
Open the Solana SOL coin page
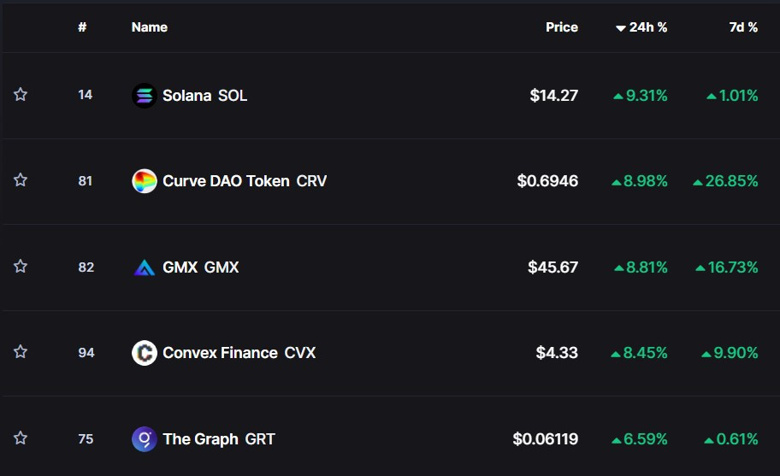[204, 96]
